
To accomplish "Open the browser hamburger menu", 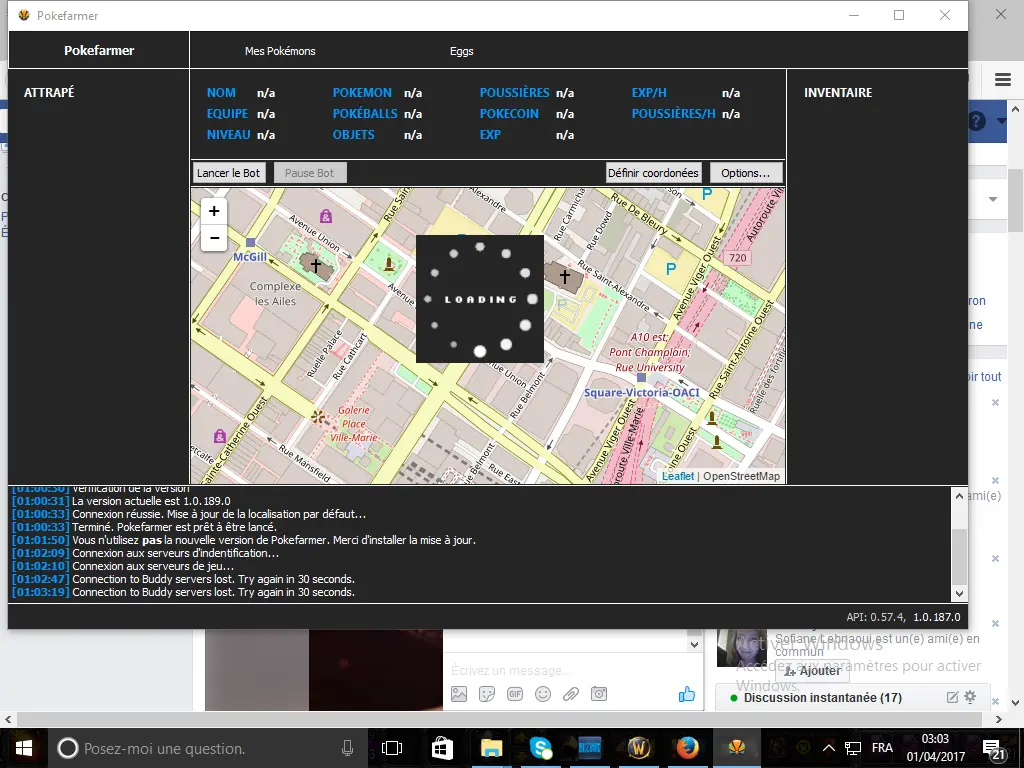I will pos(1003,80).
